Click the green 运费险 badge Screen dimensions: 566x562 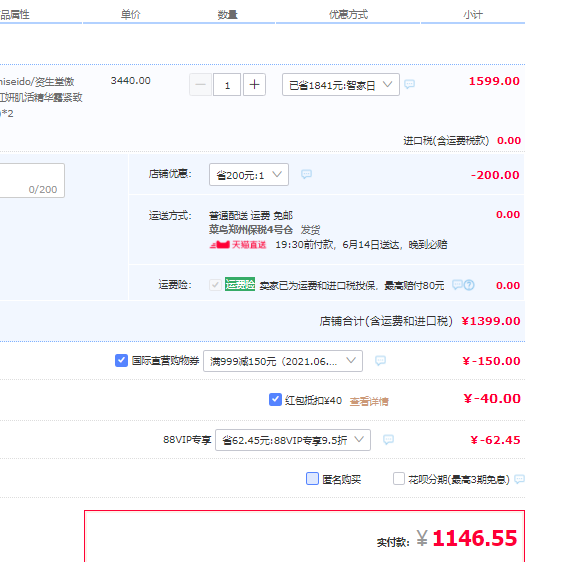pyautogui.click(x=240, y=284)
